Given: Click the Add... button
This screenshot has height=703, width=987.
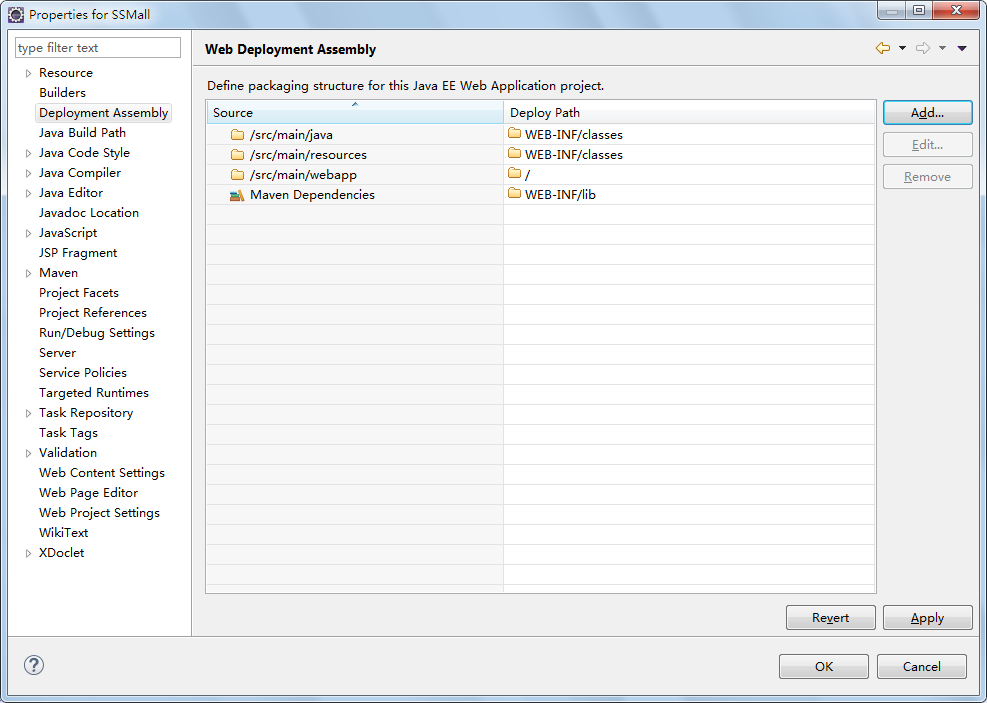Looking at the screenshot, I should coord(927,113).
